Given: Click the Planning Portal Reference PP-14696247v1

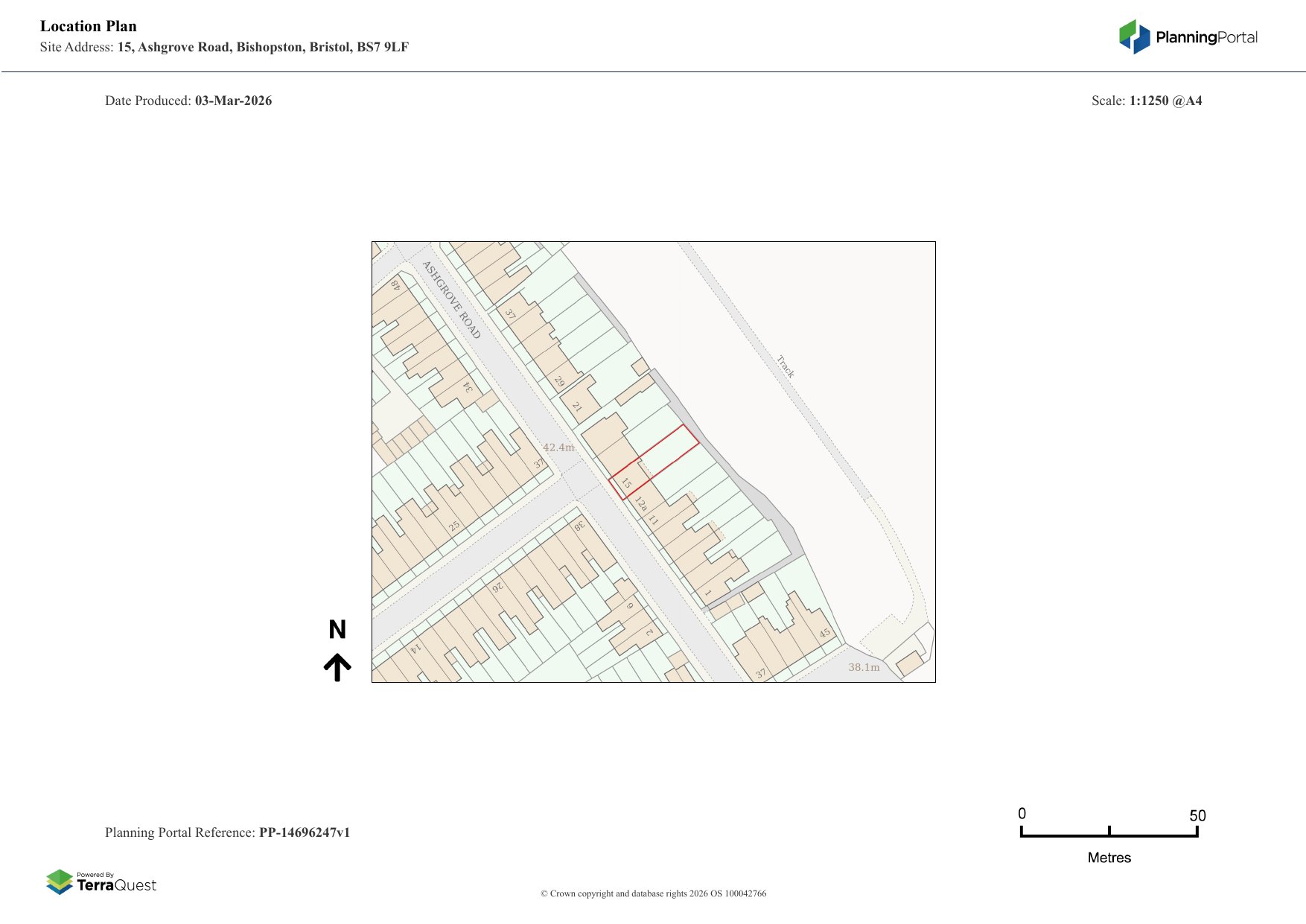Looking at the screenshot, I should tap(304, 832).
